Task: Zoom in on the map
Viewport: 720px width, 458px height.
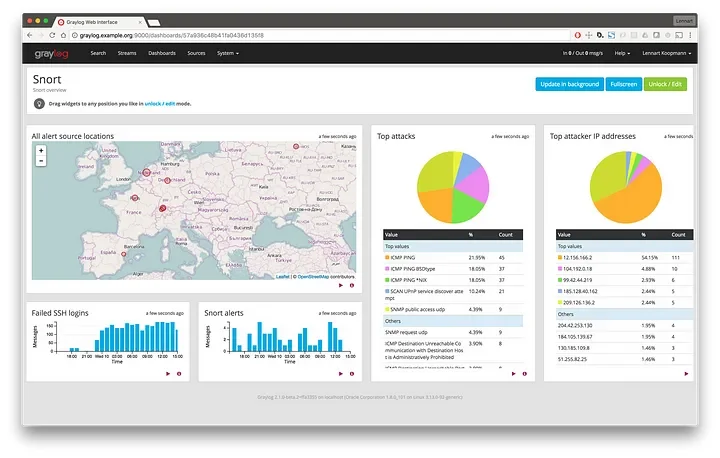Action: [x=41, y=151]
